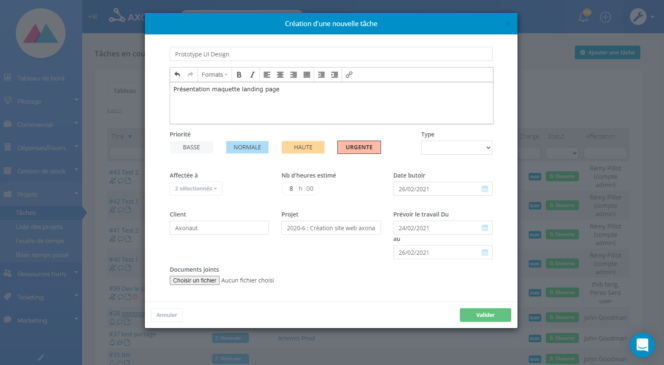Pick the URGENTE priority swatch

[x=359, y=147]
